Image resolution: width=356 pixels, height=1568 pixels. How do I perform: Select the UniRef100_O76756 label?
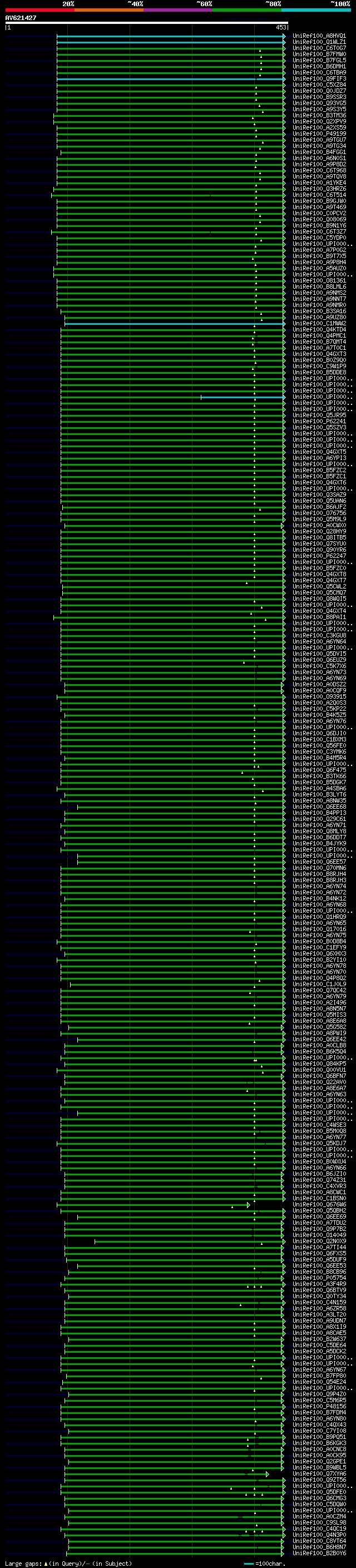(x=319, y=513)
